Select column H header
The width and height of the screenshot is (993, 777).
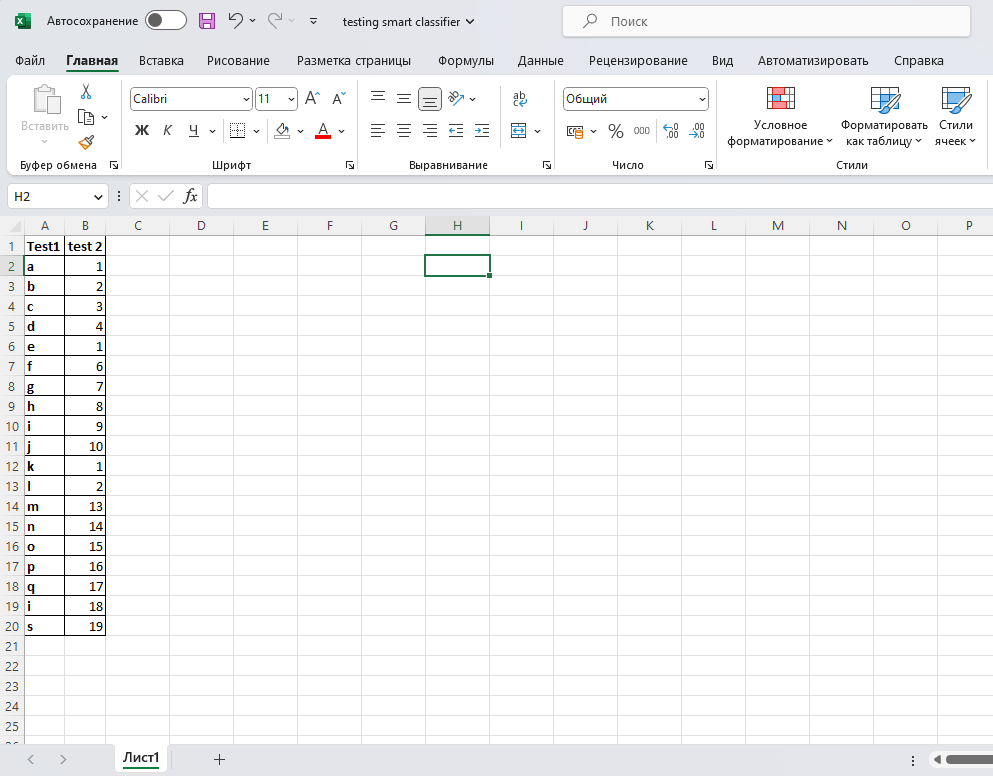(457, 225)
